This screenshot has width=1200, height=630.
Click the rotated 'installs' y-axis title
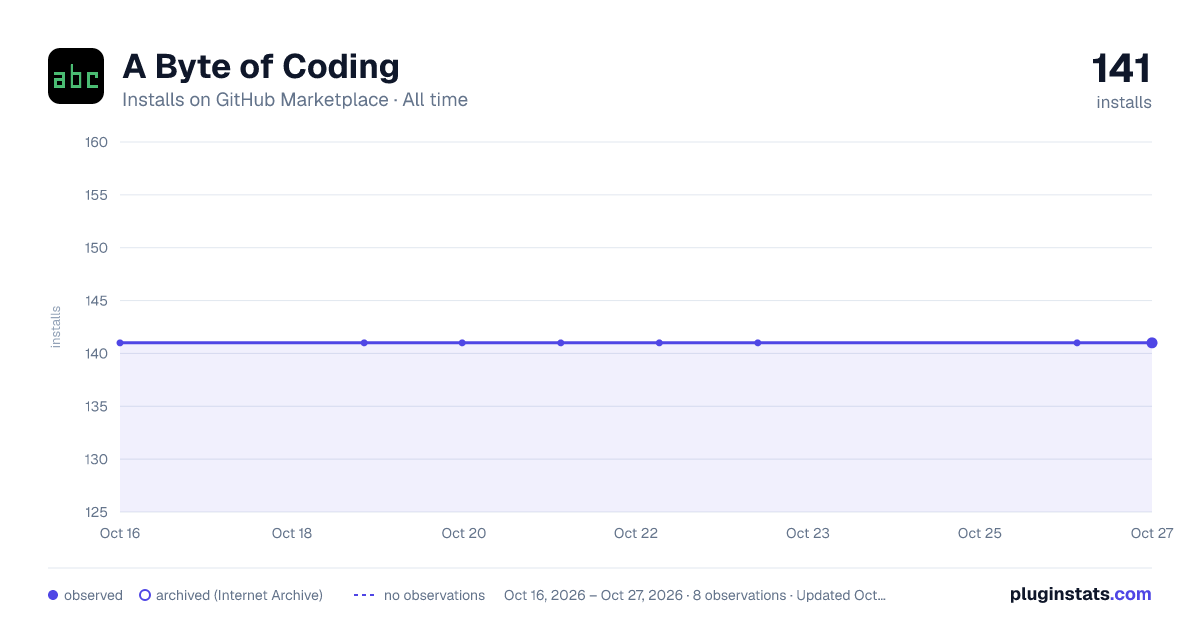[56, 327]
